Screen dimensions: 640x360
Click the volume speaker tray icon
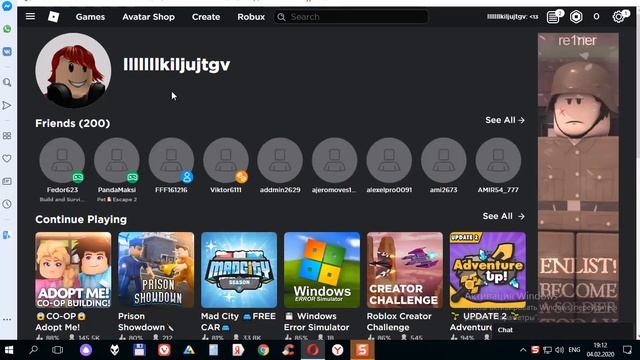pos(560,350)
